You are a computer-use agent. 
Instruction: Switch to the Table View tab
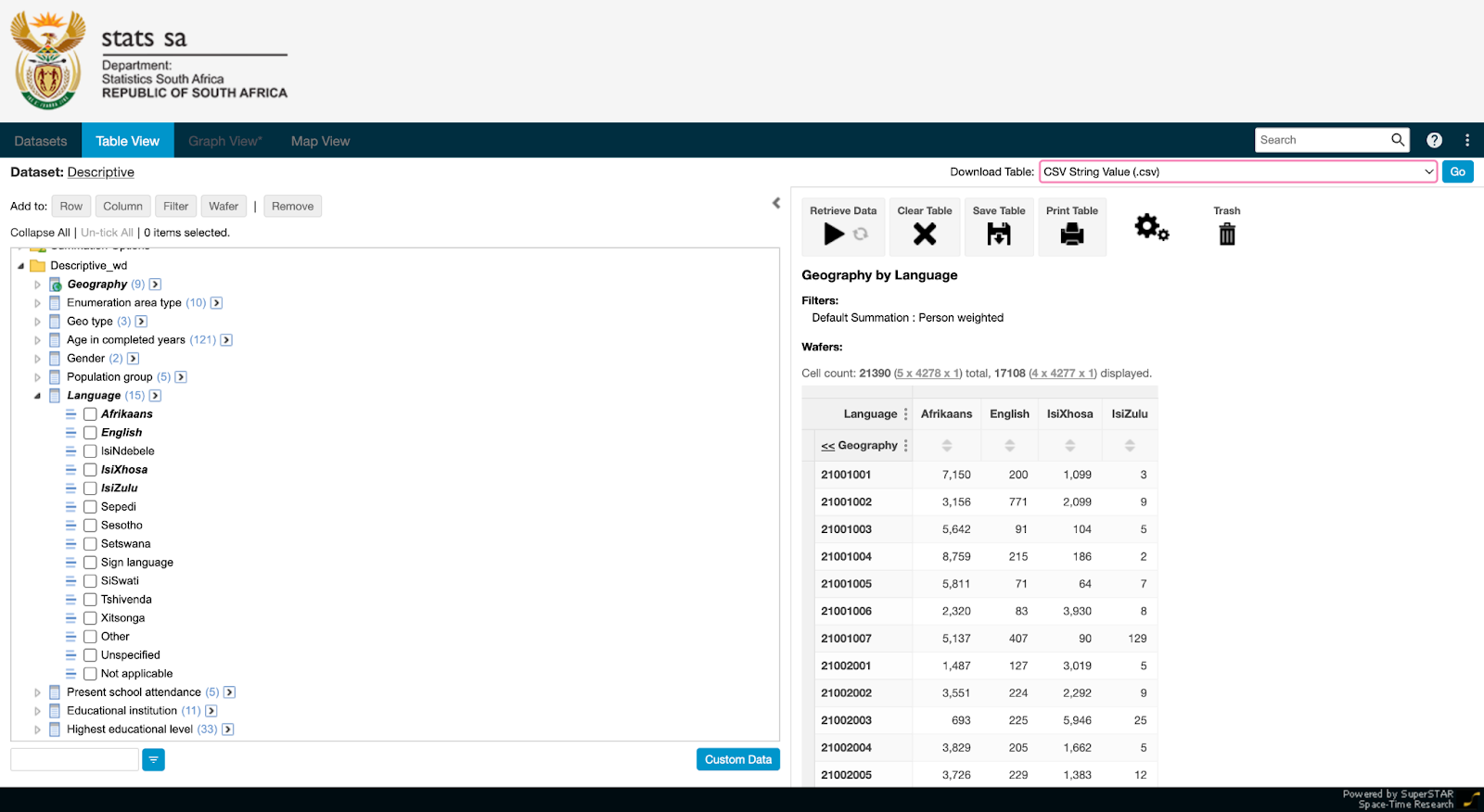click(x=128, y=141)
